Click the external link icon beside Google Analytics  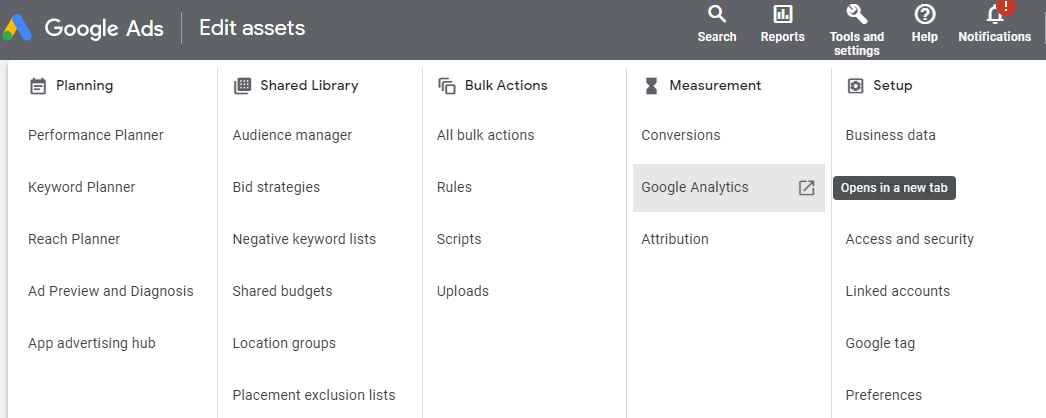807,188
